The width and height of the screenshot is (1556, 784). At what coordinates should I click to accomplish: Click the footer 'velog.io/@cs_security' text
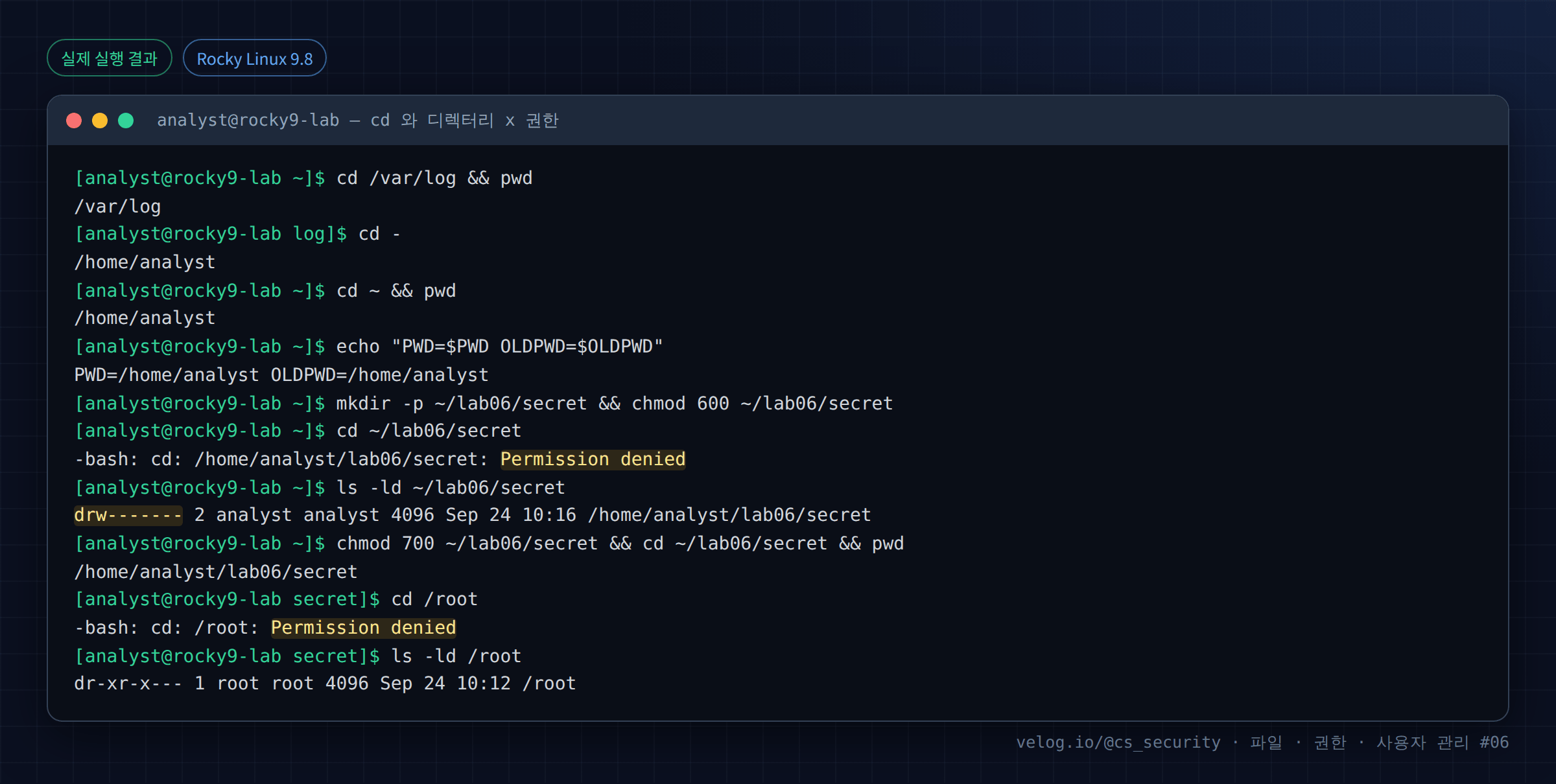coord(1118,743)
